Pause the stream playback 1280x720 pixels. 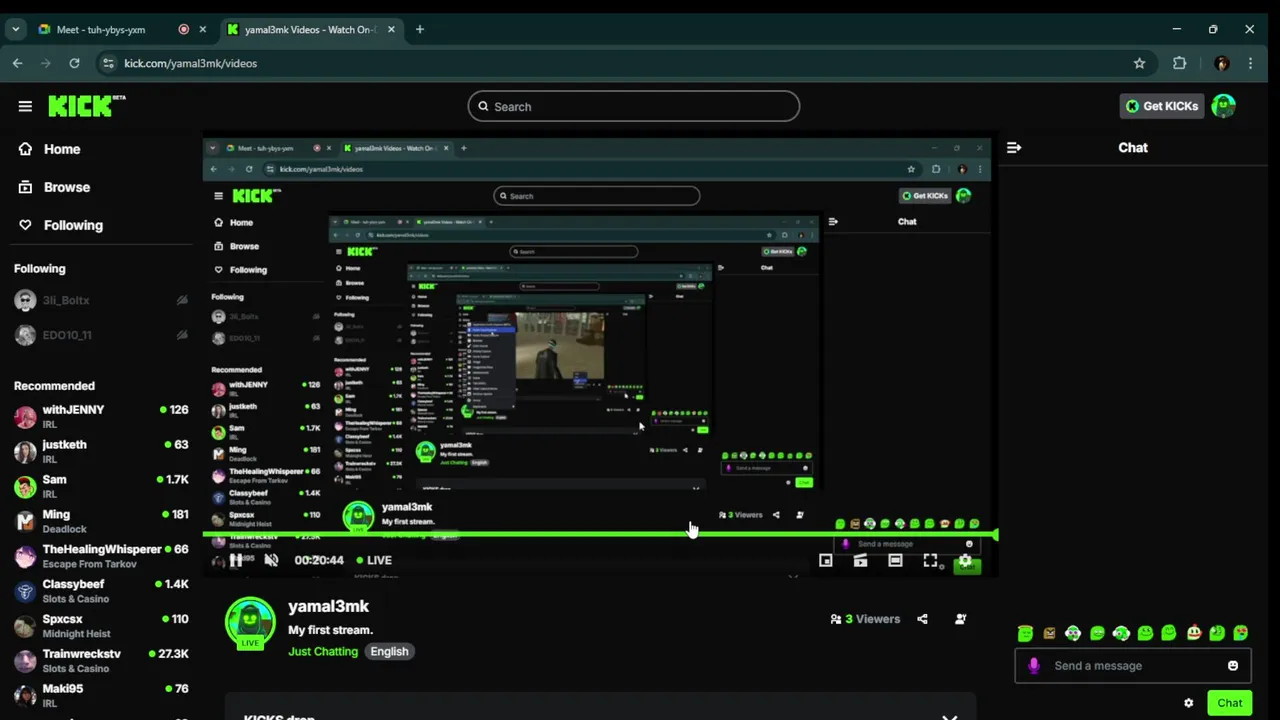[x=236, y=560]
